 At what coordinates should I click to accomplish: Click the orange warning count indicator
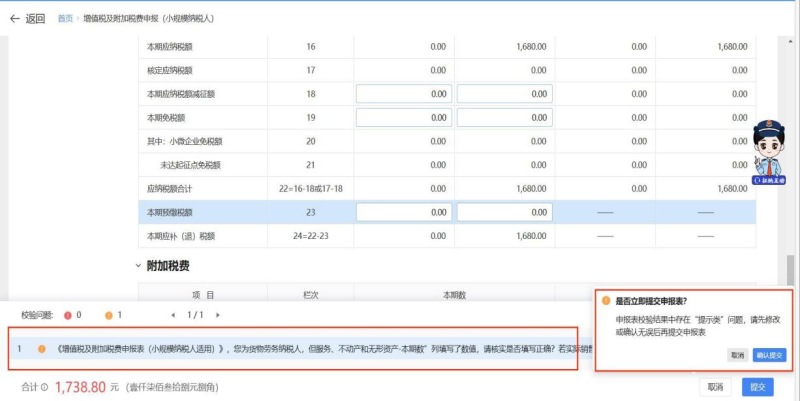tap(109, 315)
